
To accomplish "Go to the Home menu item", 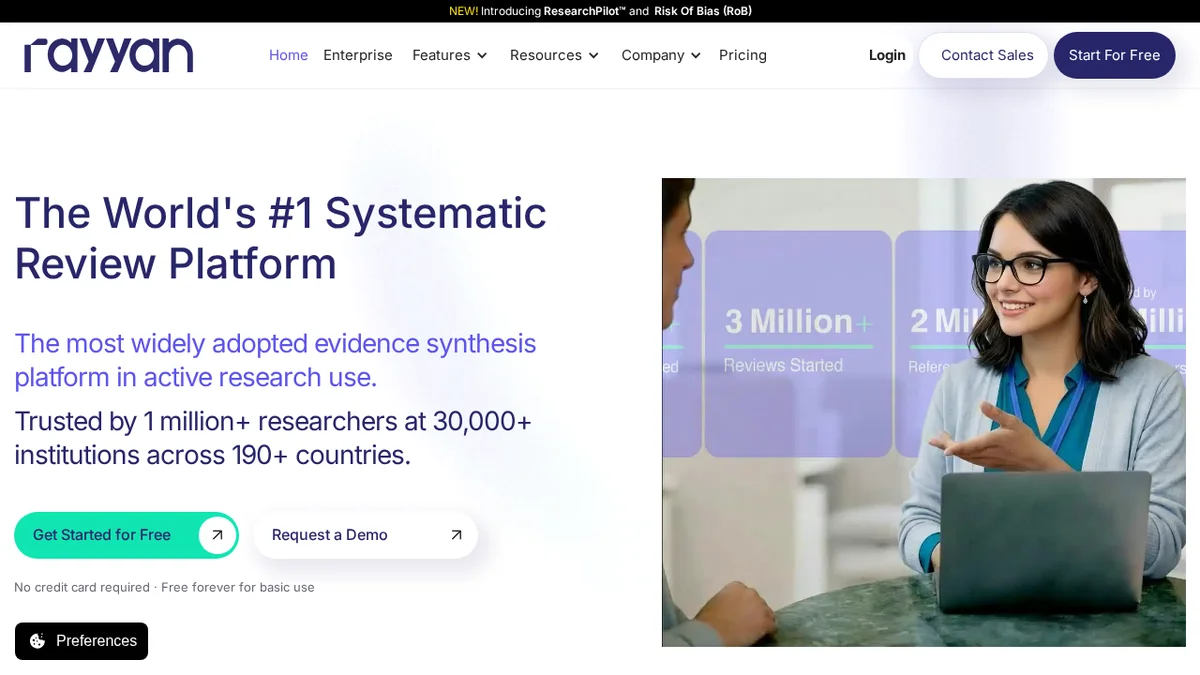I will pyautogui.click(x=288, y=55).
